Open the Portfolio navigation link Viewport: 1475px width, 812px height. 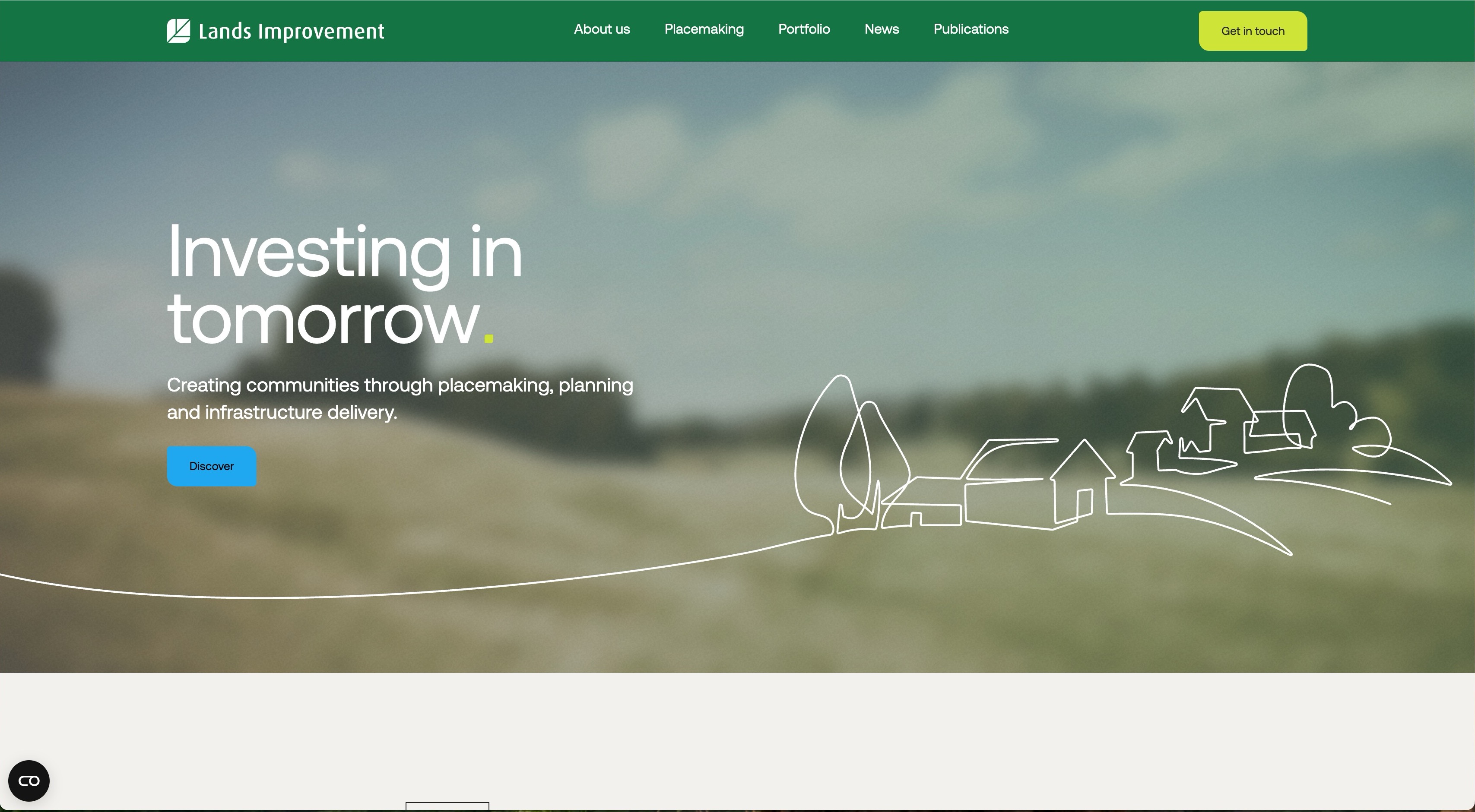[804, 29]
